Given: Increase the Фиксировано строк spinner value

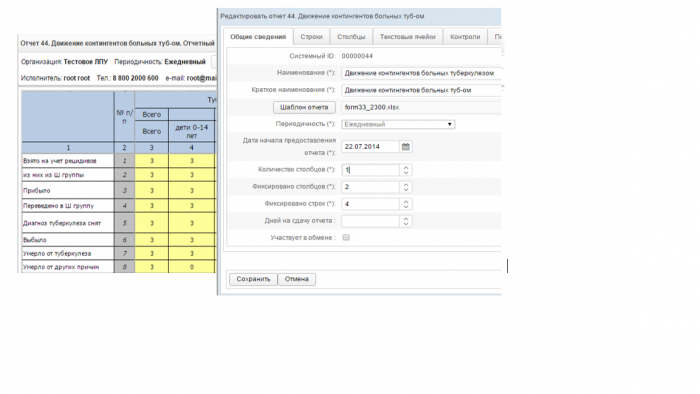Looking at the screenshot, I should 406,201.
